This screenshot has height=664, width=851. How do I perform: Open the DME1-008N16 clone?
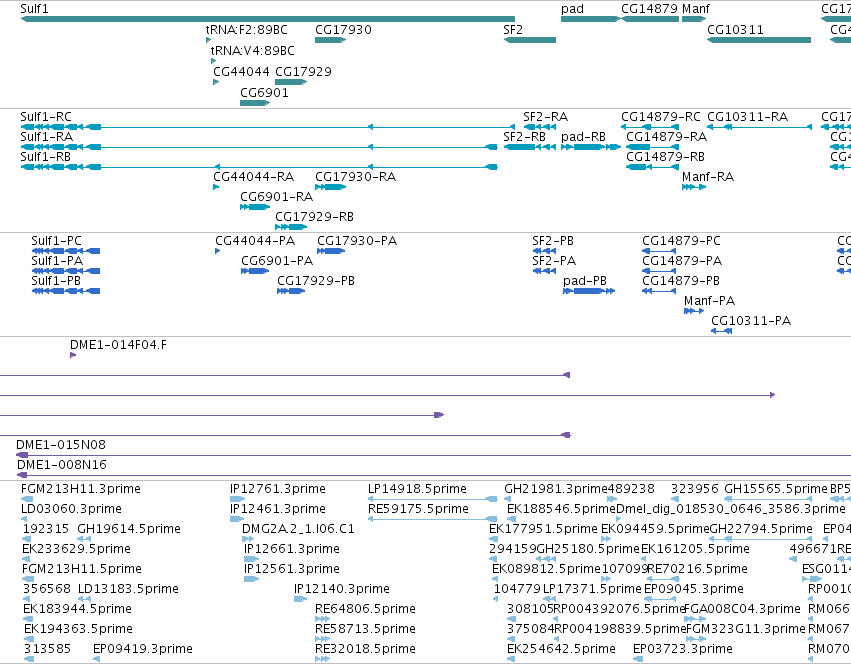[434, 475]
